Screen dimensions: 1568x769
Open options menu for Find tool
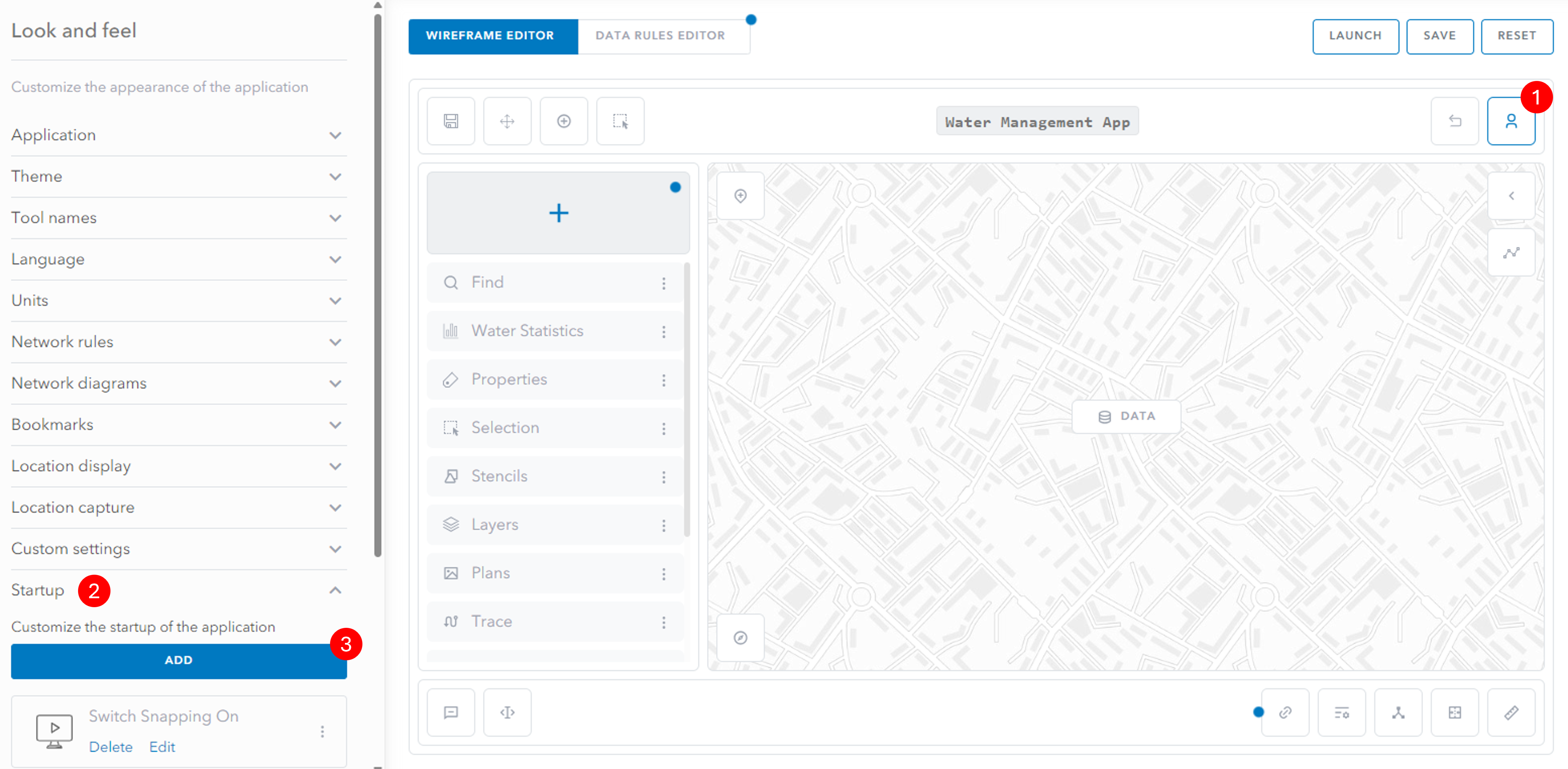click(x=664, y=283)
